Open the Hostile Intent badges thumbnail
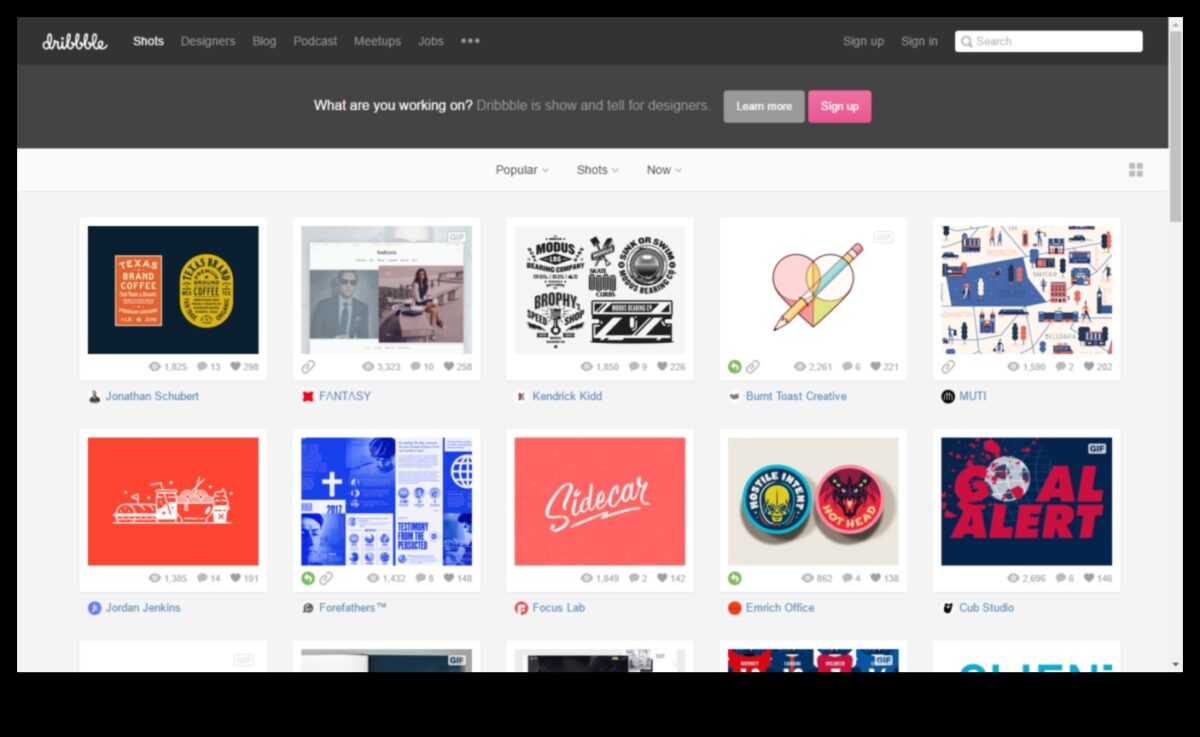Screen dimensions: 1200x737 [813, 501]
